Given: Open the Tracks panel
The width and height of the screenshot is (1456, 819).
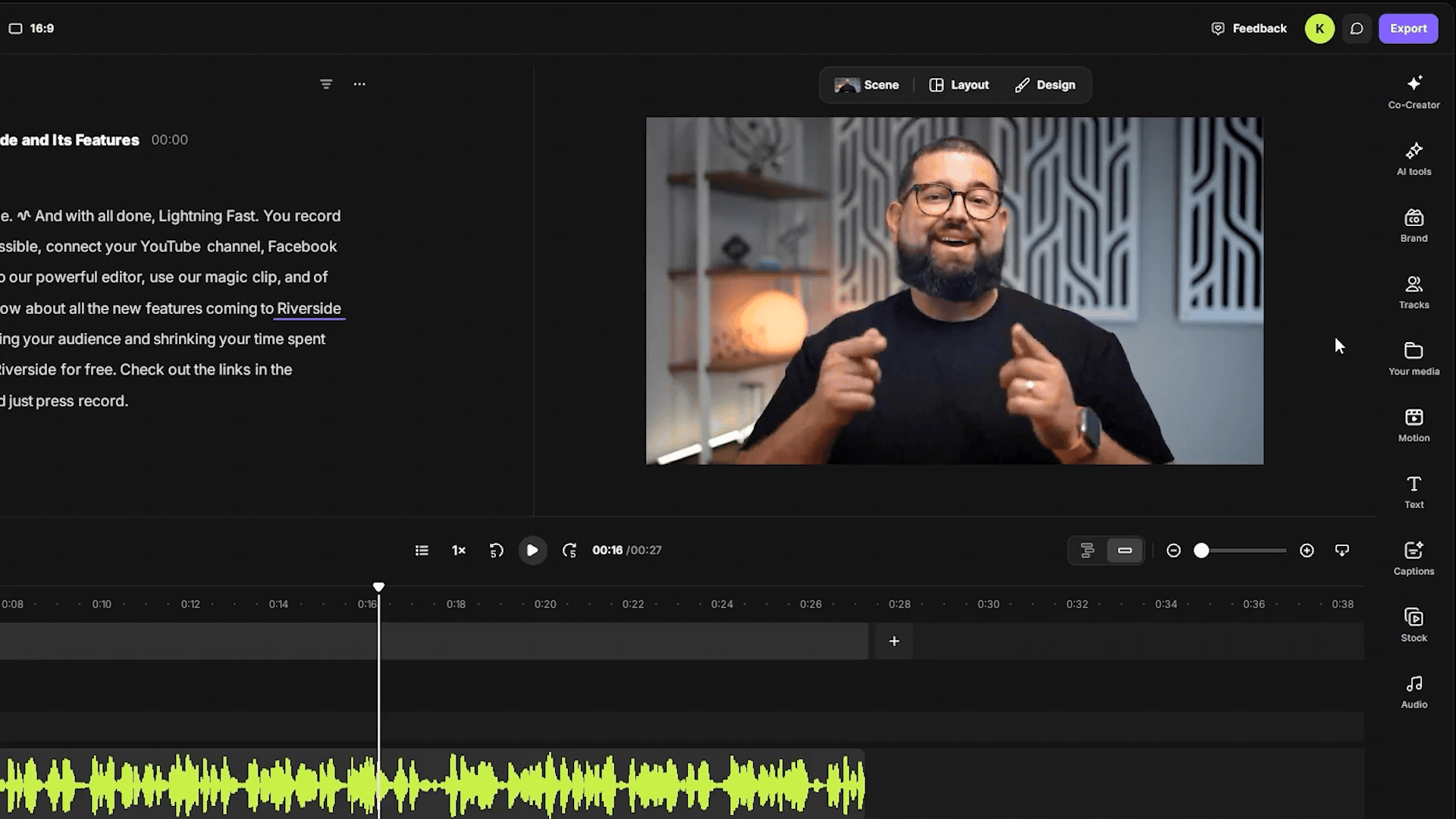Looking at the screenshot, I should pyautogui.click(x=1414, y=293).
